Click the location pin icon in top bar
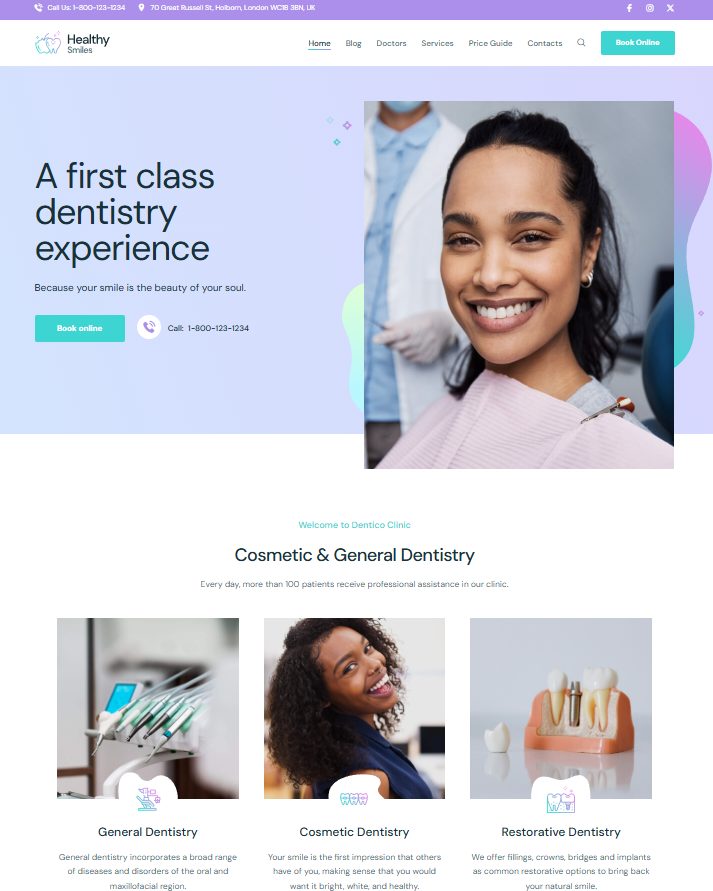Viewport: 713px width, 891px height. 141,8
